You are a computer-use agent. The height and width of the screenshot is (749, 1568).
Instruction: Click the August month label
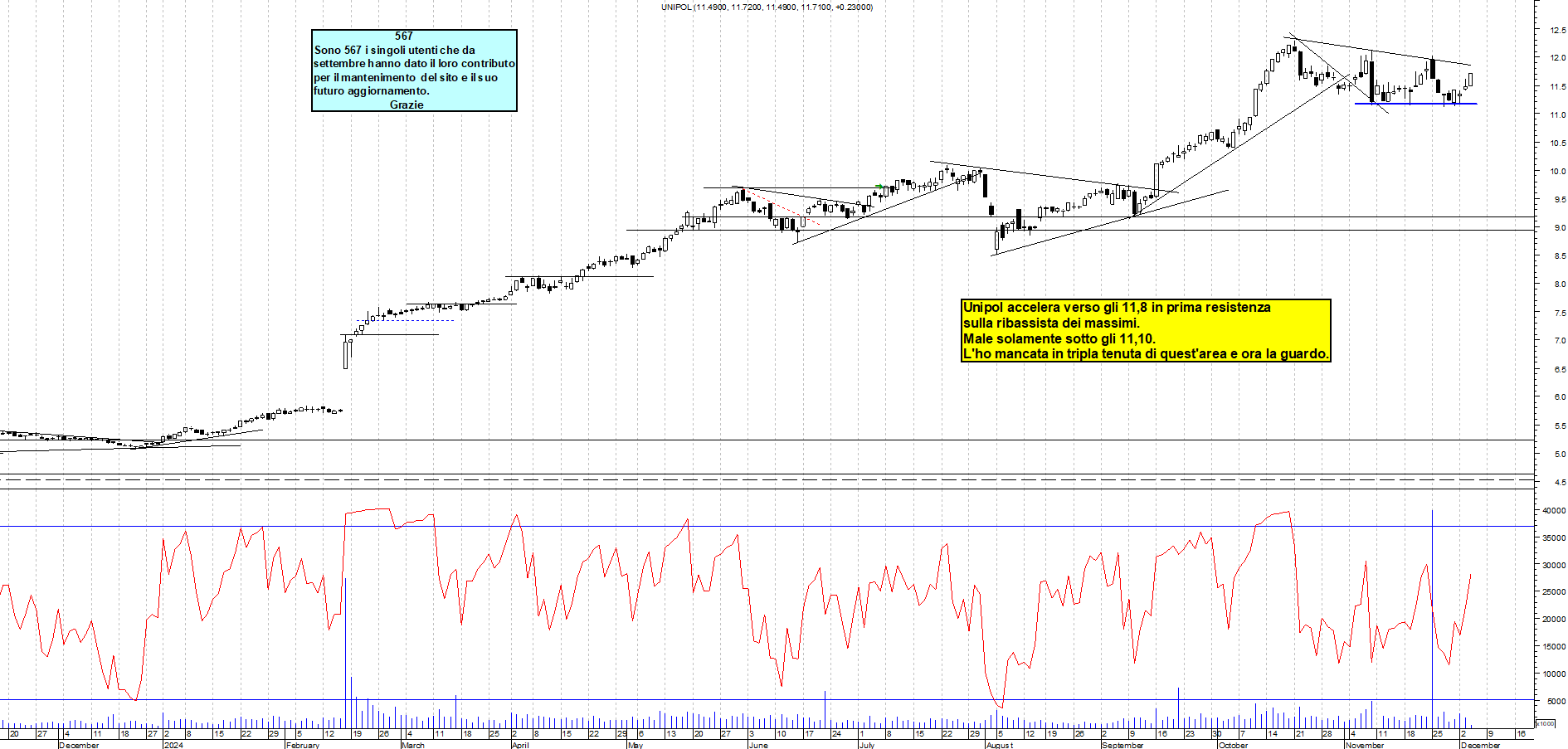(x=1000, y=745)
